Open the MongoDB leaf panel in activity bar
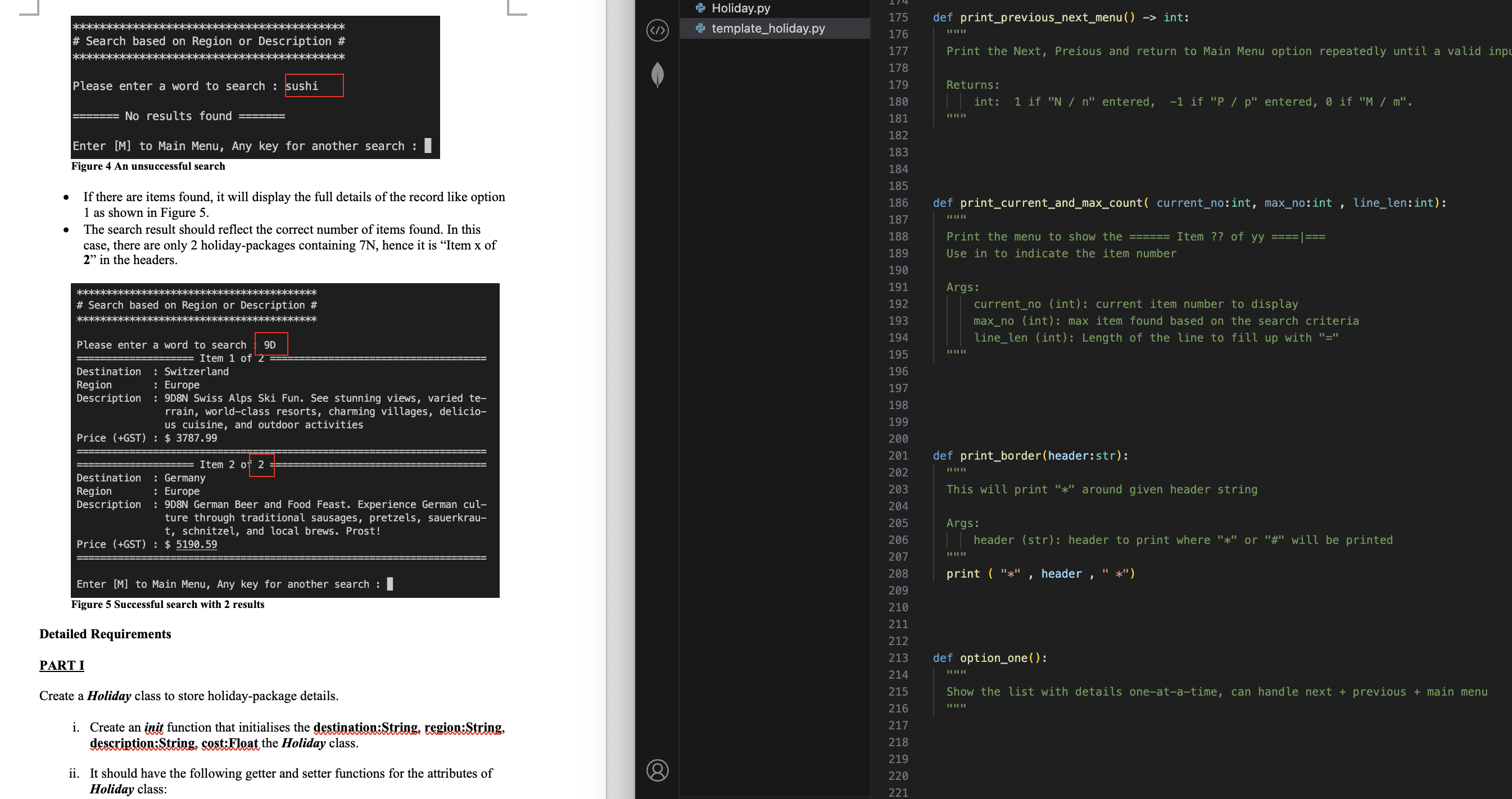1512x799 pixels. [658, 75]
